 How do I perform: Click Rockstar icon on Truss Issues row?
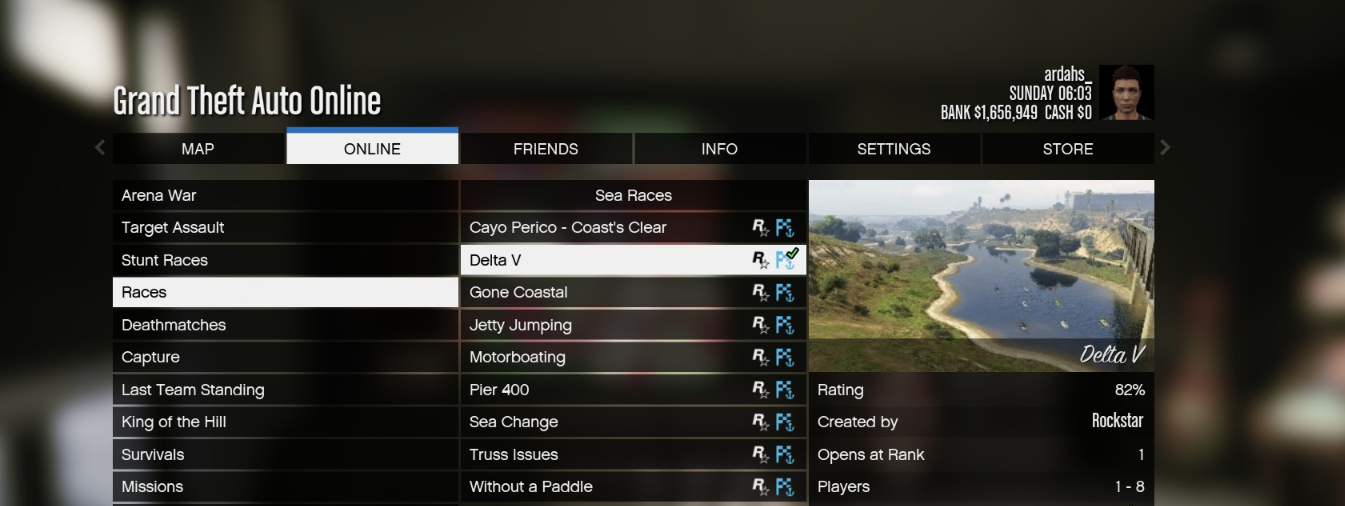761,455
